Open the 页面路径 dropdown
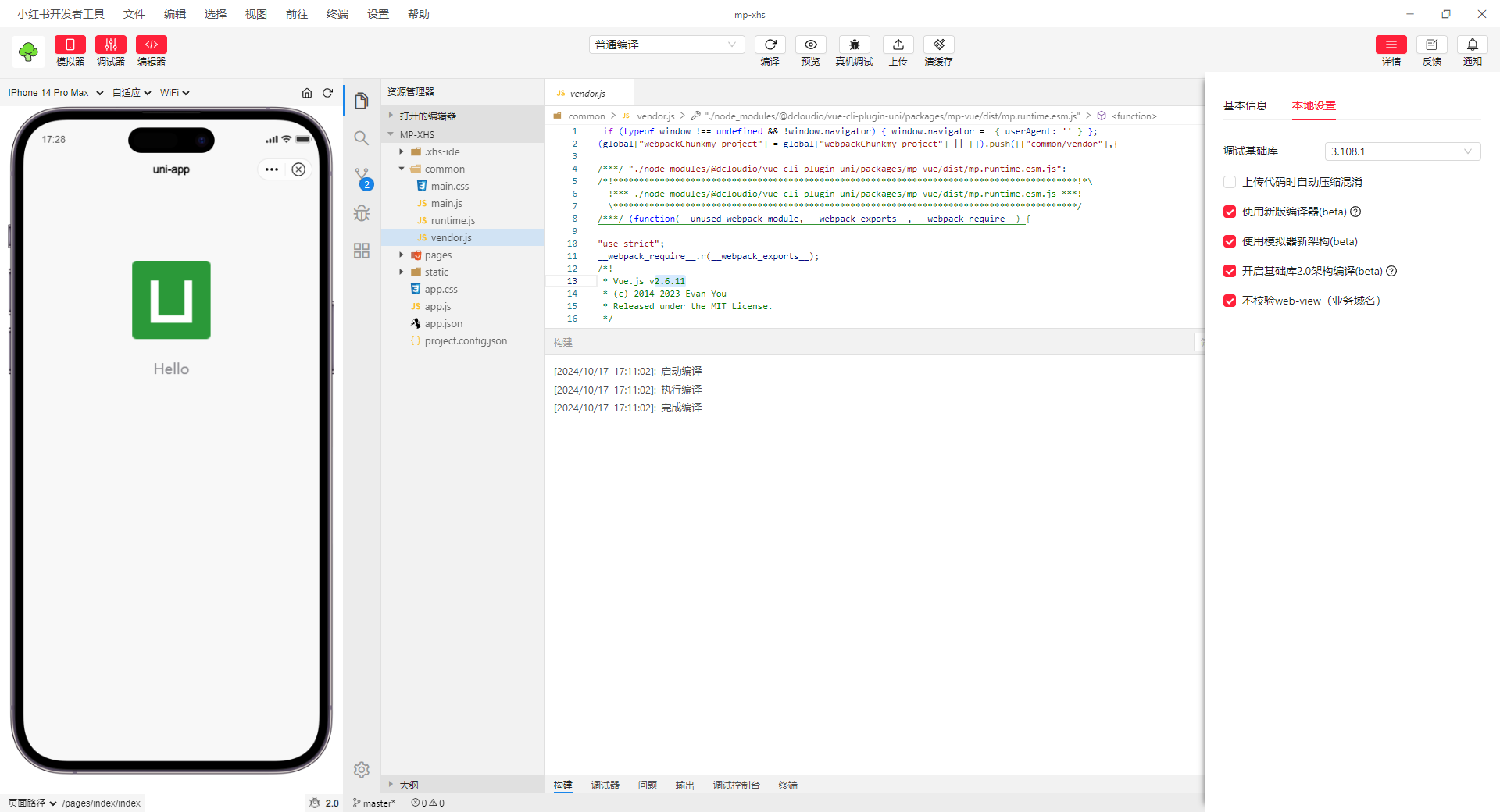Image resolution: width=1500 pixels, height=812 pixels. [x=32, y=803]
